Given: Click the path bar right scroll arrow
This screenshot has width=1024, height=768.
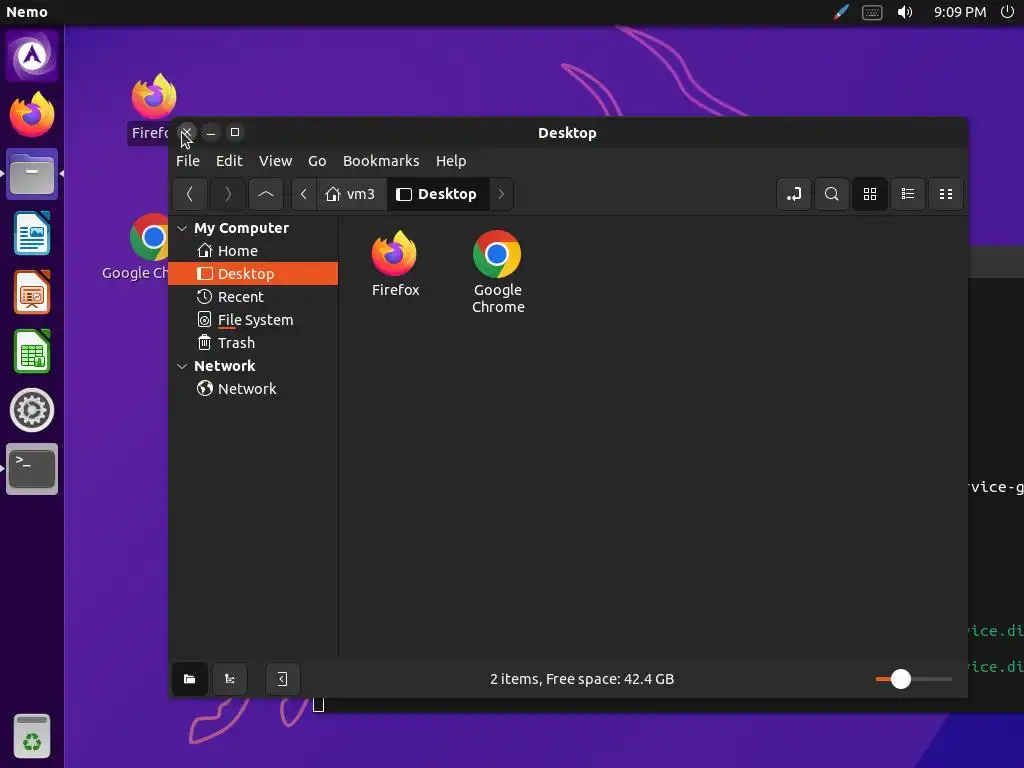Looking at the screenshot, I should pos(501,194).
